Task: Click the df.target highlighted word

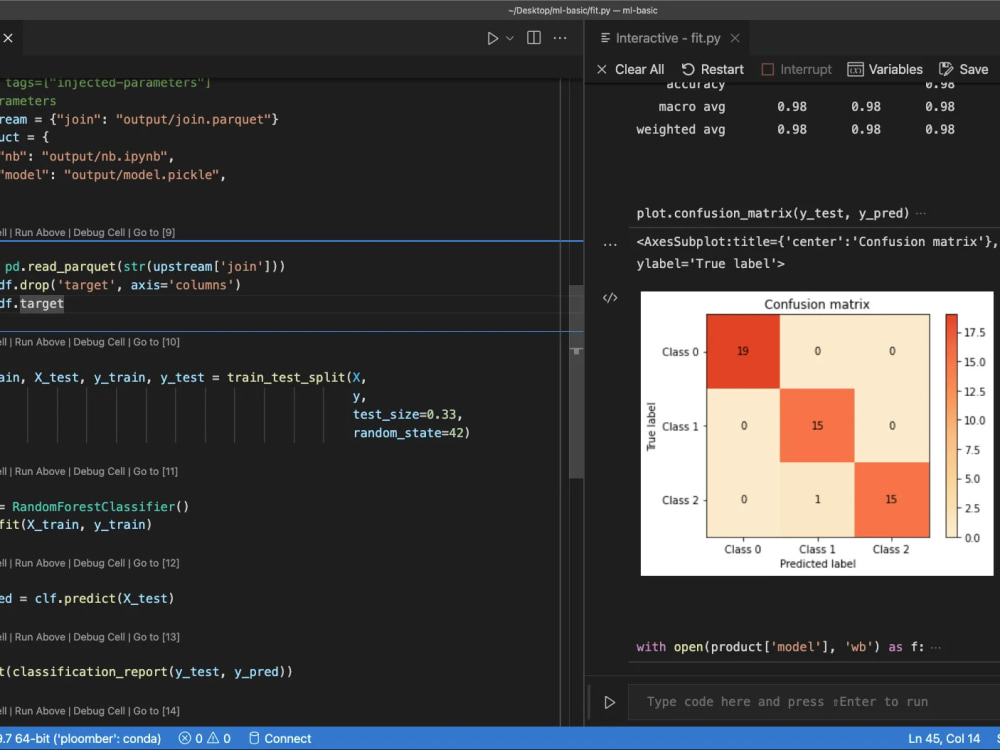Action: tap(41, 304)
